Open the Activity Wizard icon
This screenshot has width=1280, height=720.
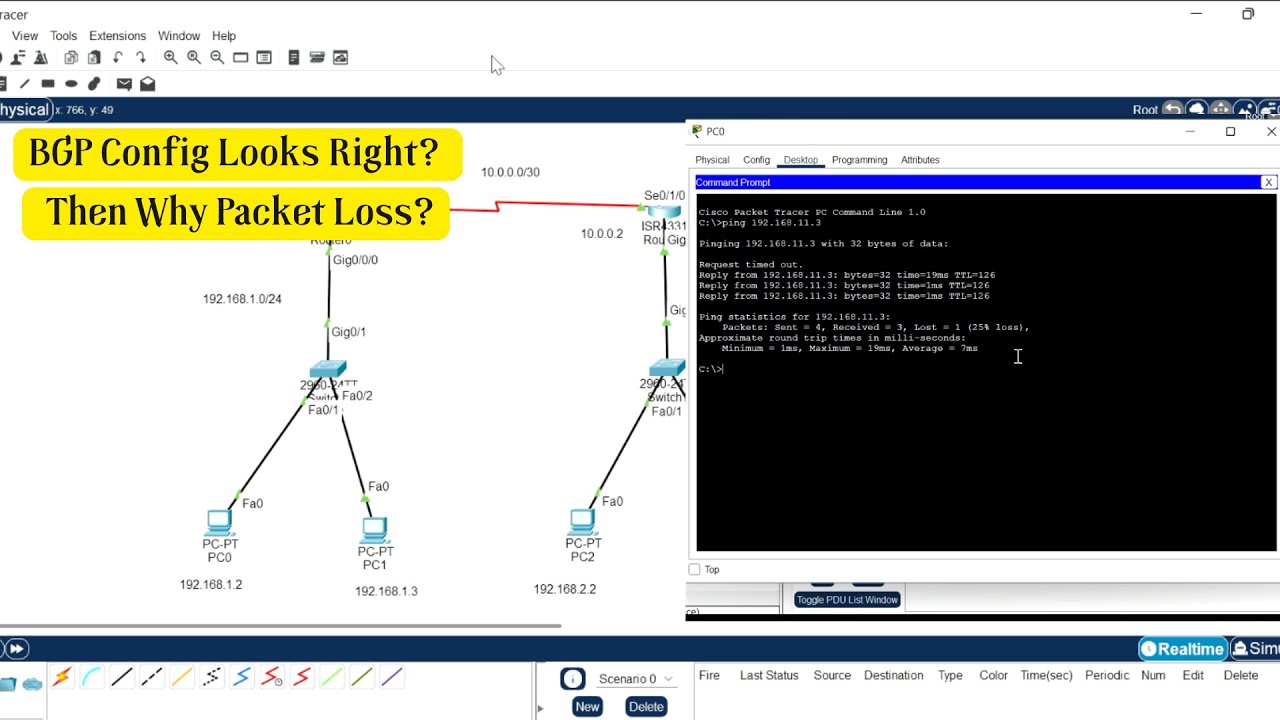(x=41, y=58)
